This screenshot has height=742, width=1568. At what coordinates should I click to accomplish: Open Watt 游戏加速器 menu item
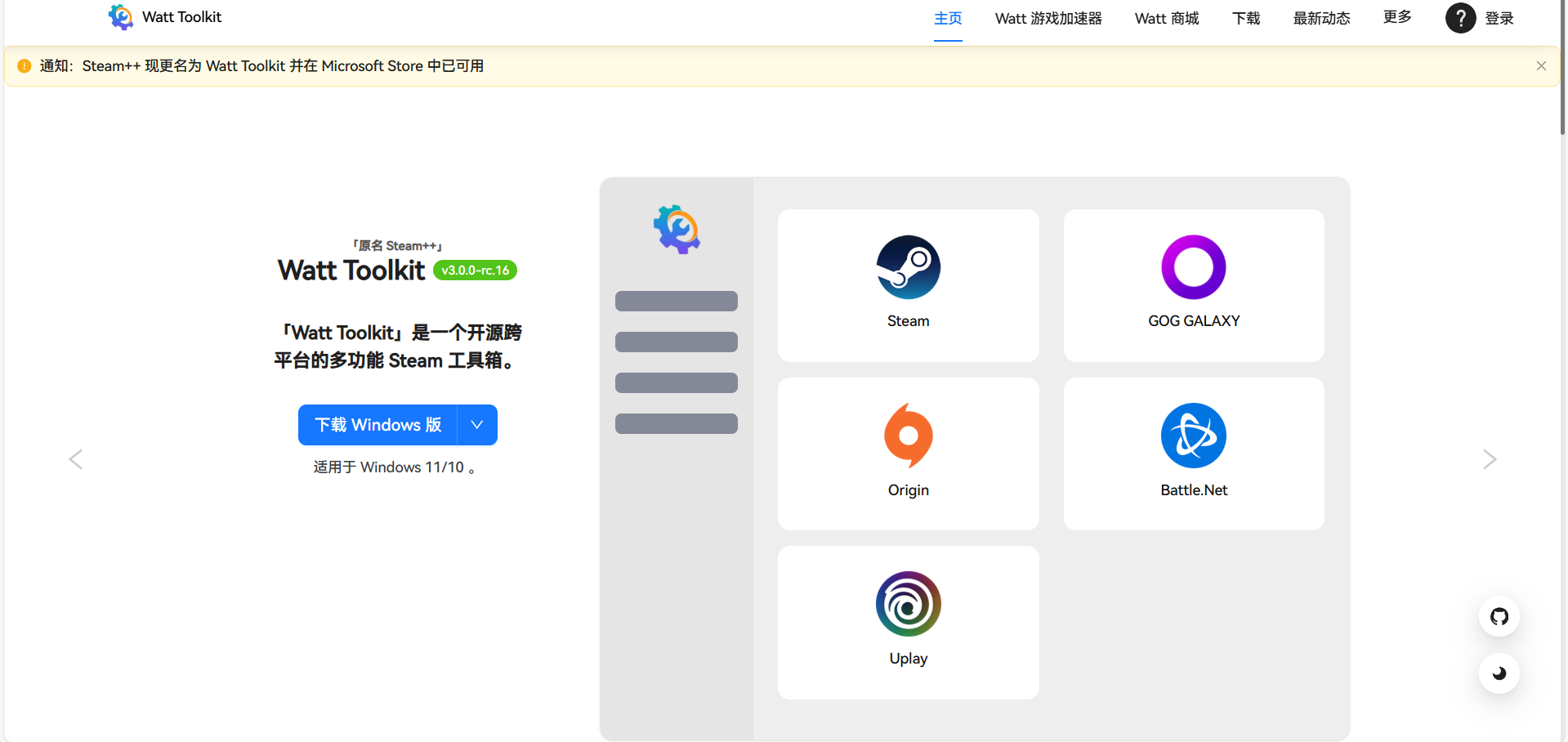pyautogui.click(x=1048, y=18)
